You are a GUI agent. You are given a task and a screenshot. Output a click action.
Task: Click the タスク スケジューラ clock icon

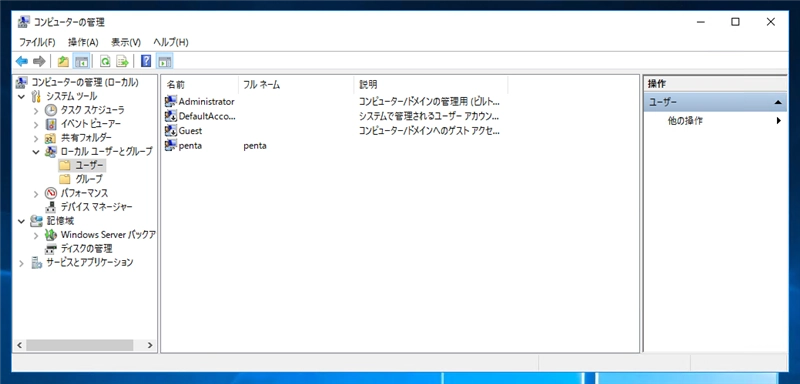51,110
